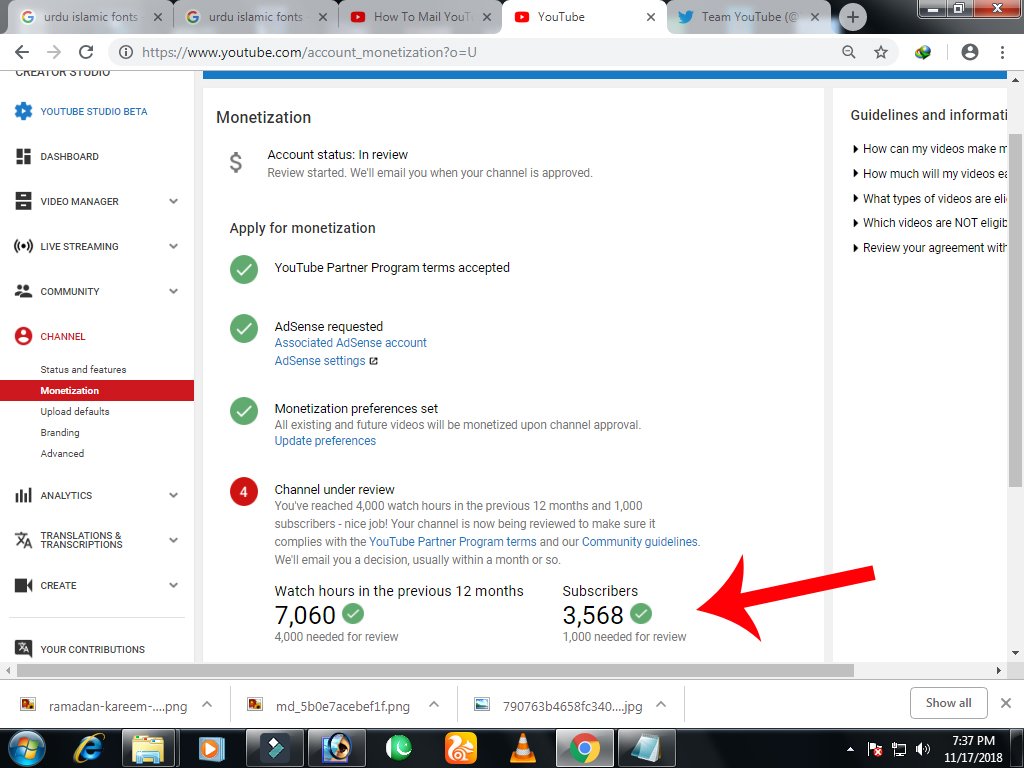Open Community guidelines link
The width and height of the screenshot is (1024, 768).
click(x=639, y=541)
